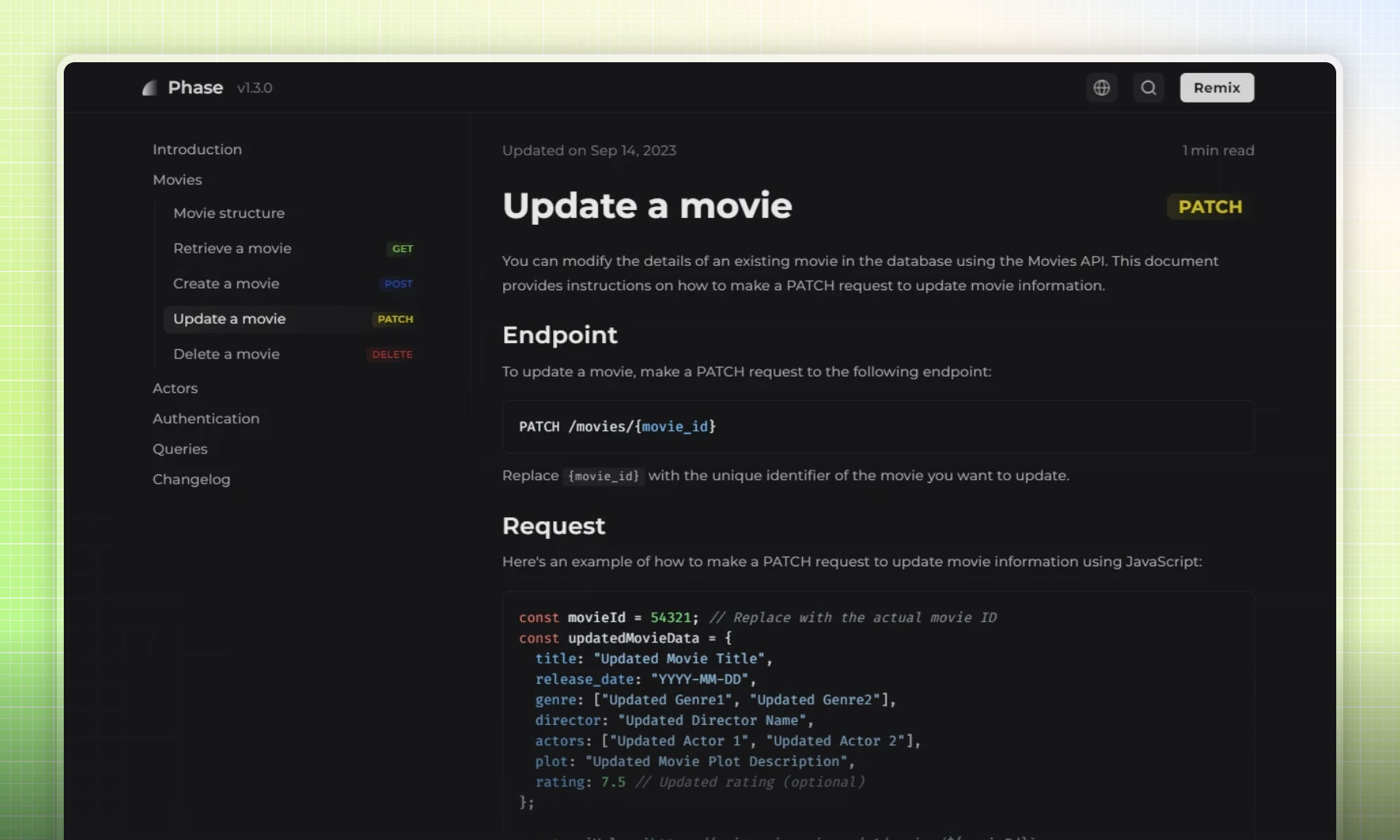Open Queries in sidebar

(180, 449)
